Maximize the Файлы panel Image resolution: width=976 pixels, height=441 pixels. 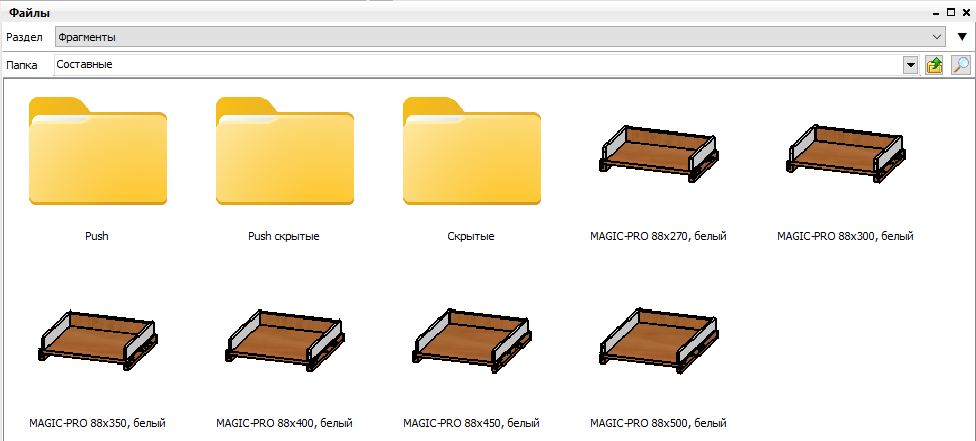coord(950,12)
